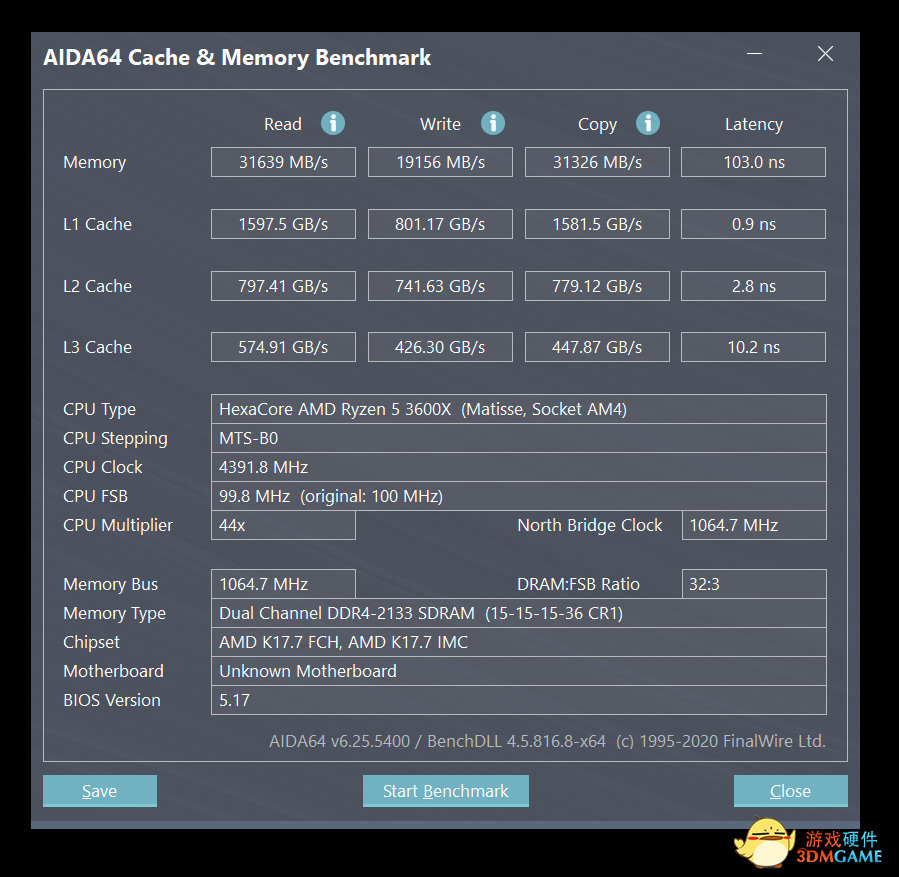This screenshot has height=877, width=899.
Task: Click North Bridge Clock value 1064.7 MHz
Action: (x=754, y=526)
